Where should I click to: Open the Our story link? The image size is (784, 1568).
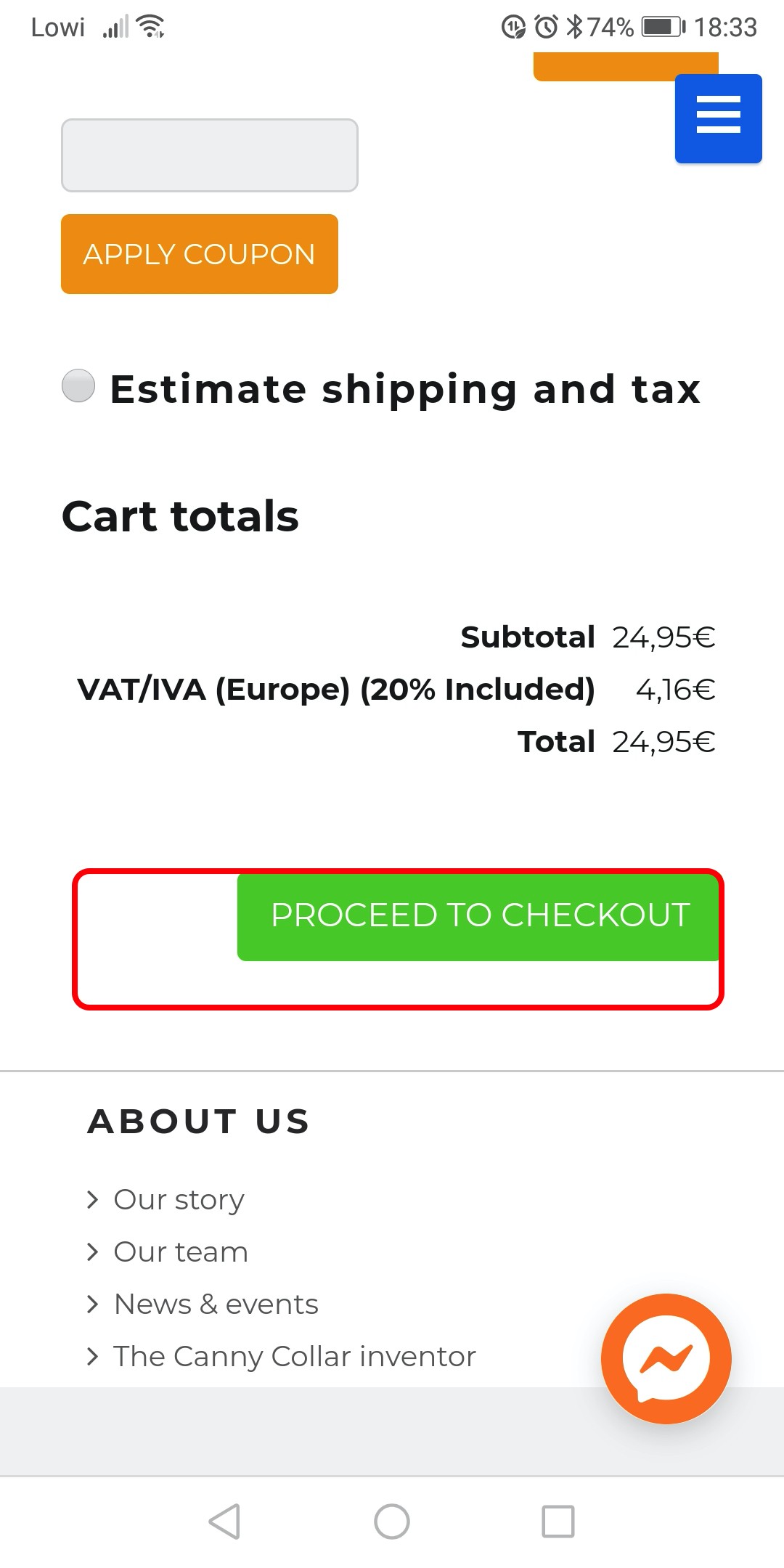click(x=179, y=1199)
